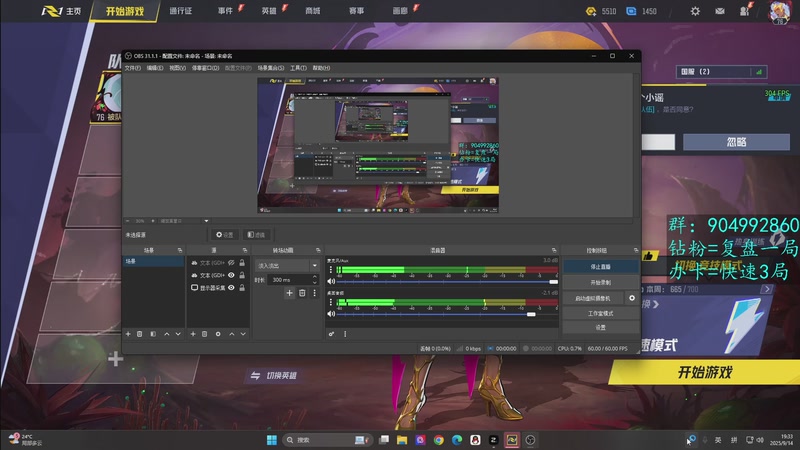The image size is (800, 450).
Task: Move the source up with the up arrow in the 源 dock
Action: (x=232, y=334)
